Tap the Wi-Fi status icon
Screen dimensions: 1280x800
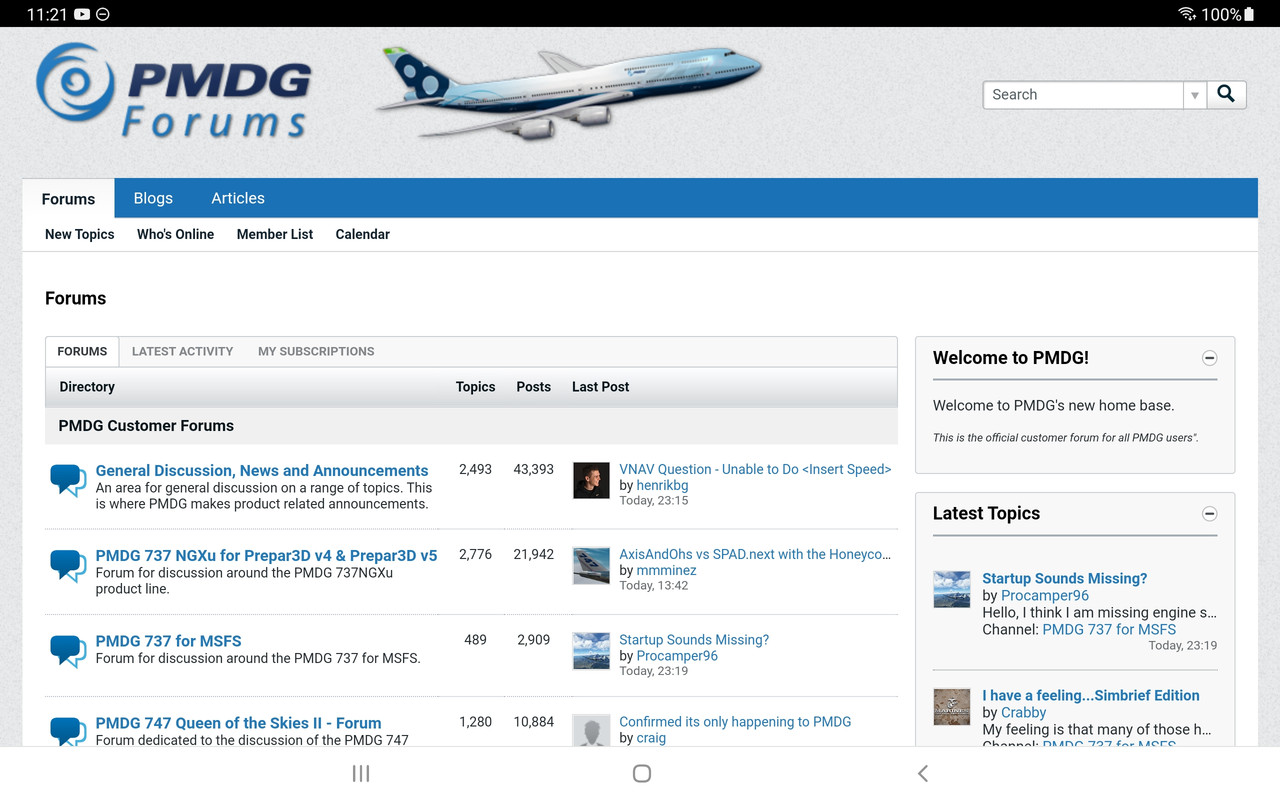pos(1187,14)
